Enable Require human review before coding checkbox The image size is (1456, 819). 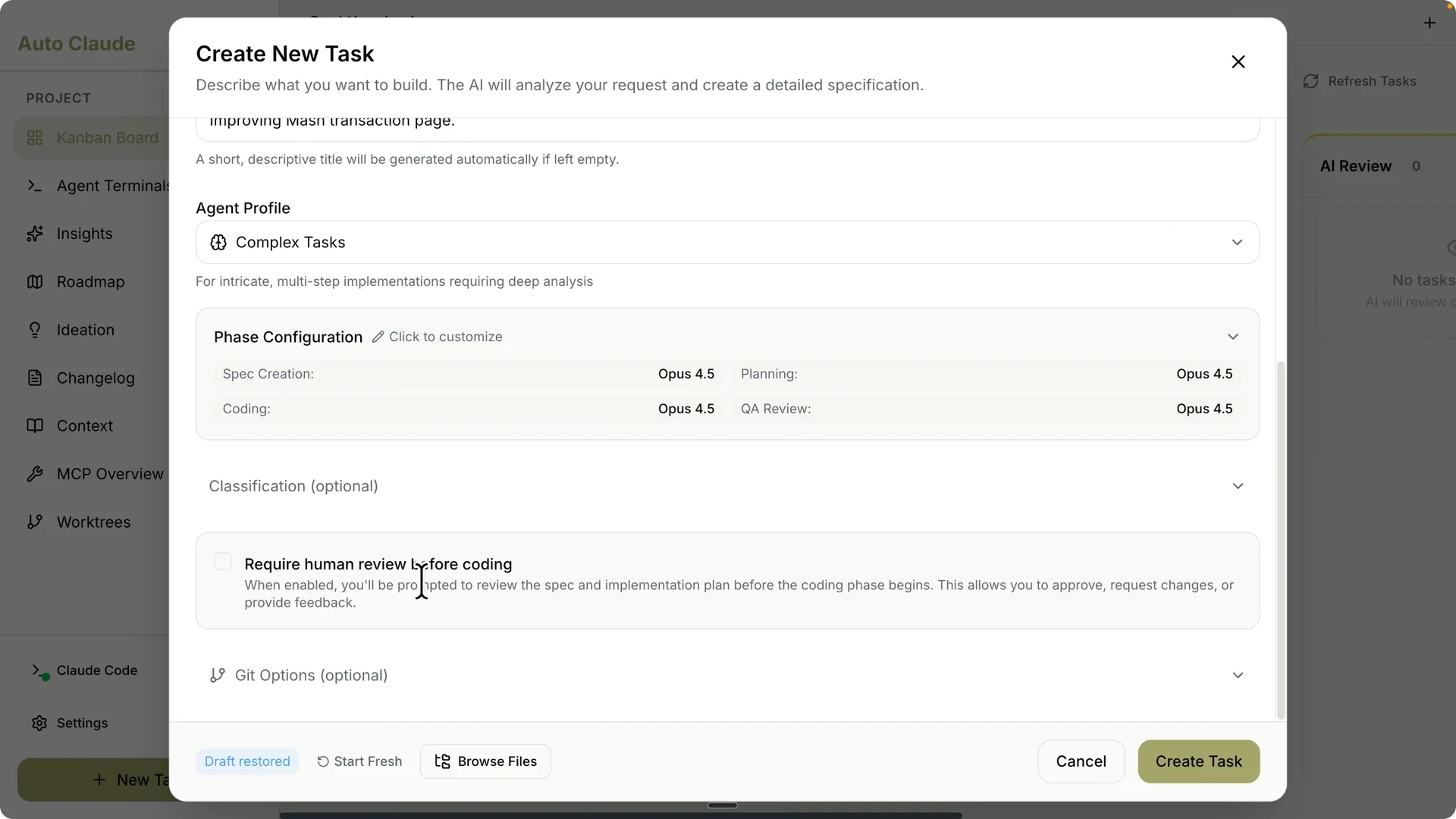coord(222,561)
